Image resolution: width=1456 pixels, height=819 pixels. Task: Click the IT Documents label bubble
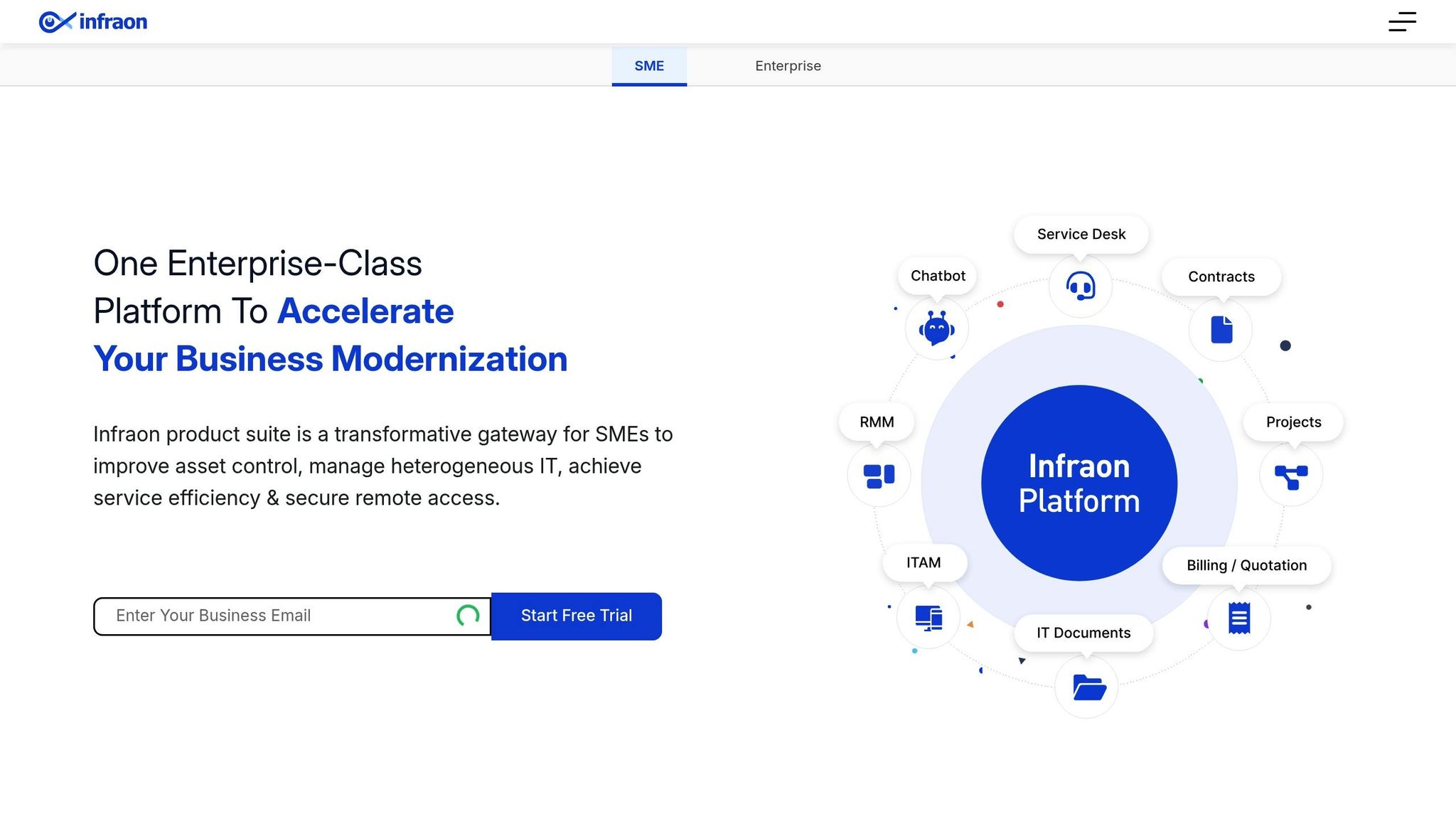click(x=1083, y=633)
